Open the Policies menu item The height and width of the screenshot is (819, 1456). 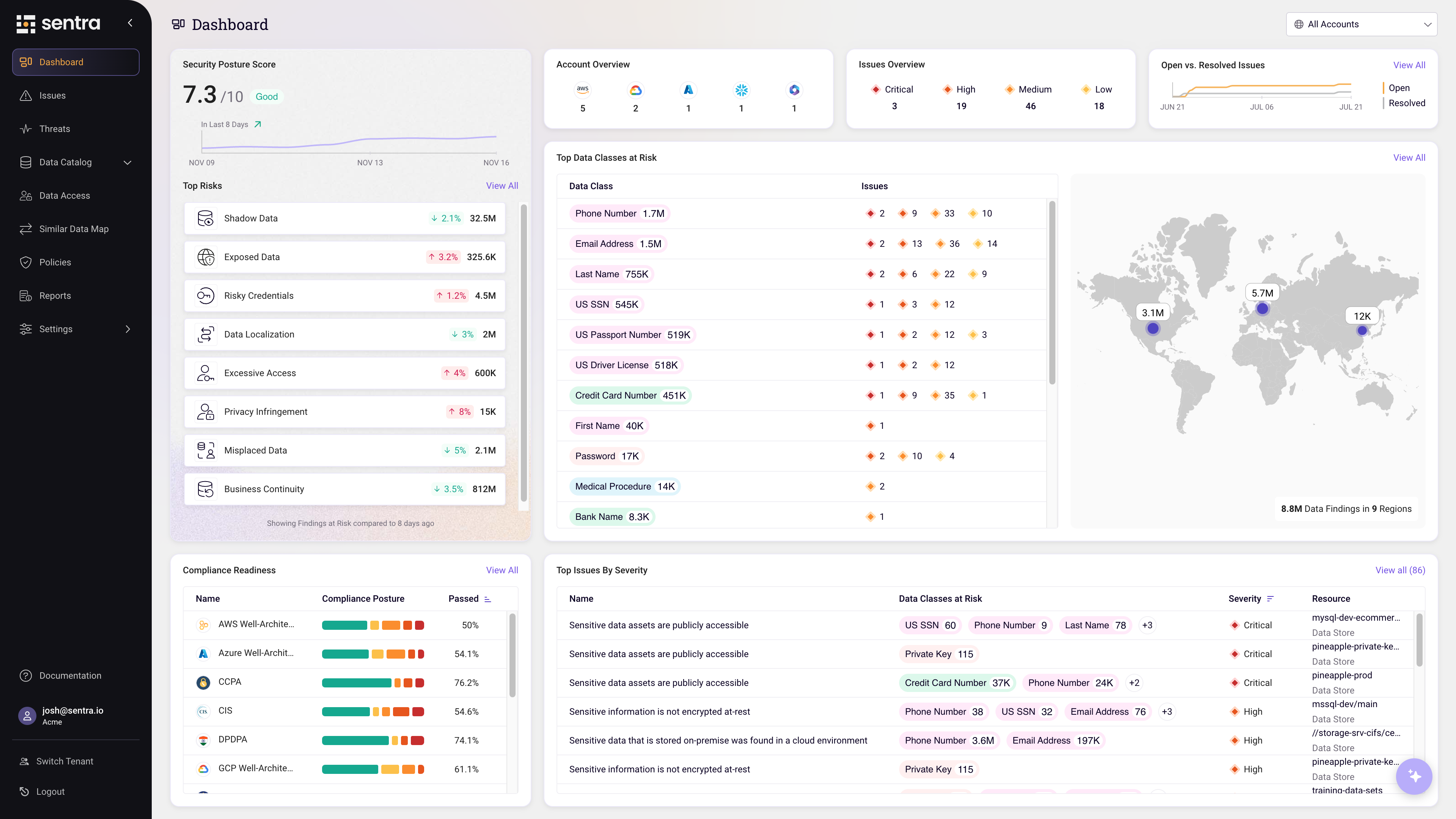[x=55, y=262]
